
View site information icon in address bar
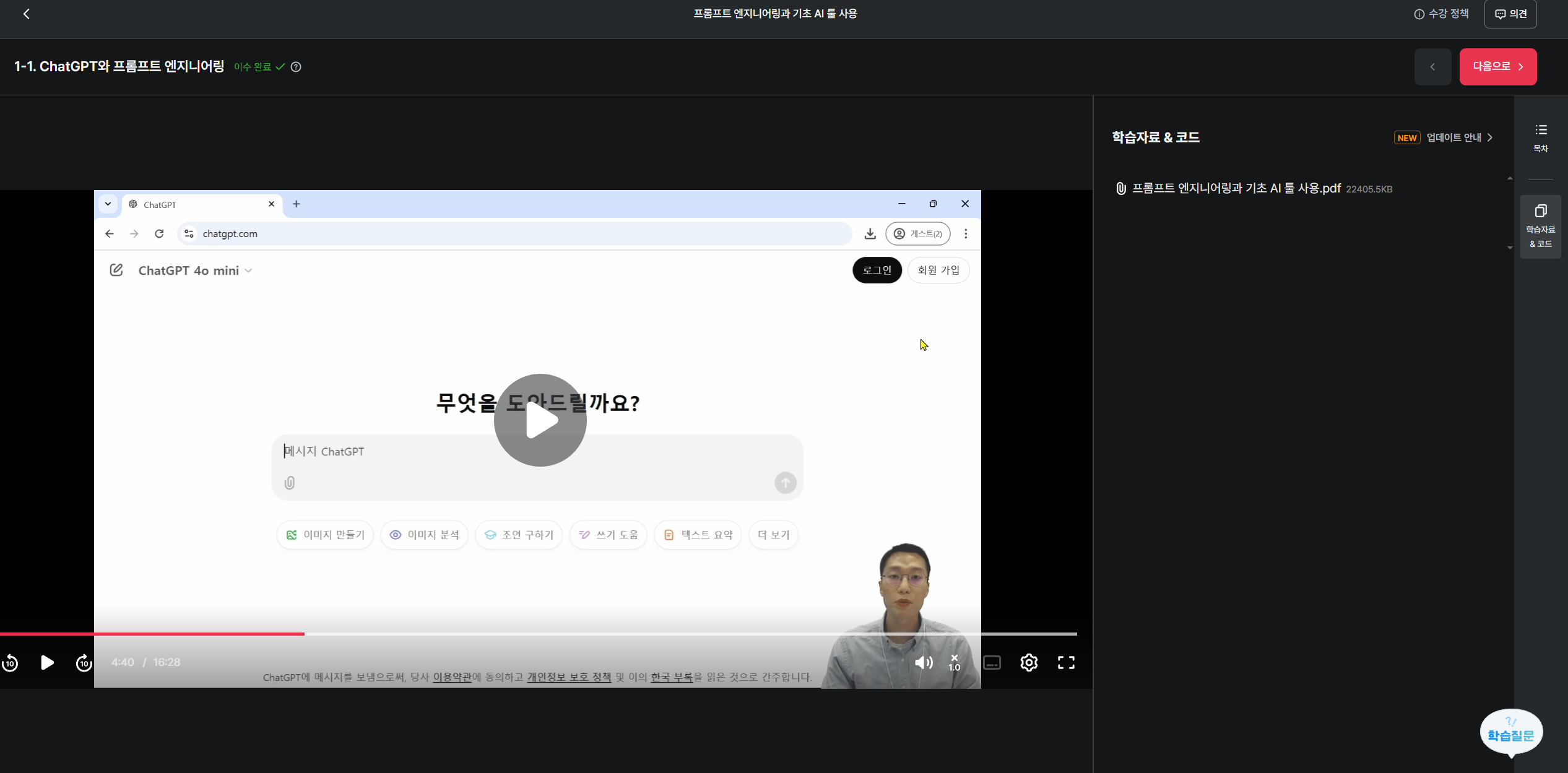[189, 234]
